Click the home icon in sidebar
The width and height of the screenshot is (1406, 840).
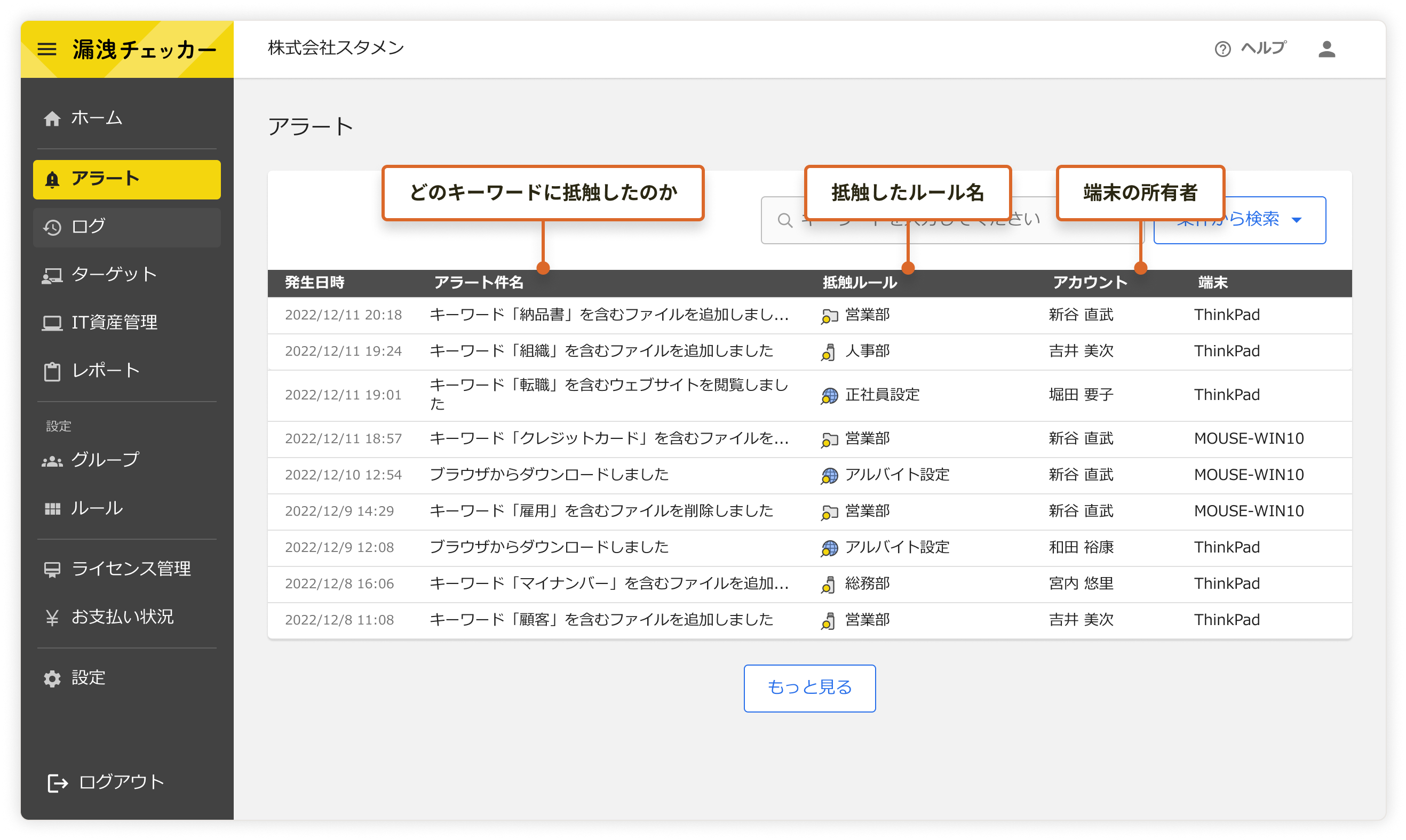pyautogui.click(x=52, y=118)
